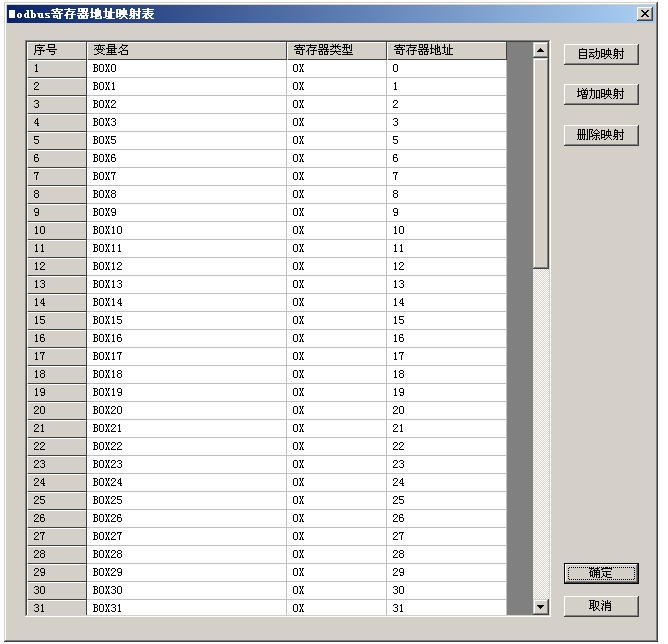Click the vertical scrollbar thumb

coord(541,162)
